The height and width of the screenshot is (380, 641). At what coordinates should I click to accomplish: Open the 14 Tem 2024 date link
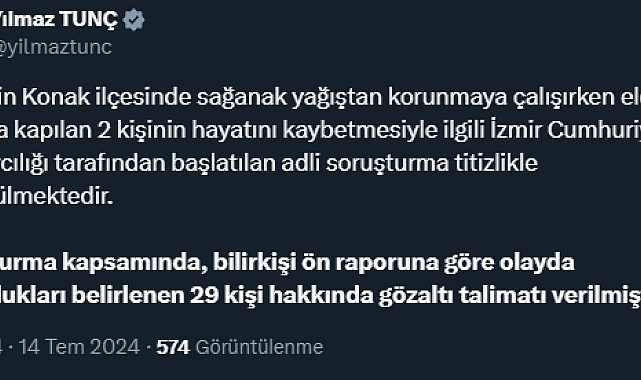point(79,347)
